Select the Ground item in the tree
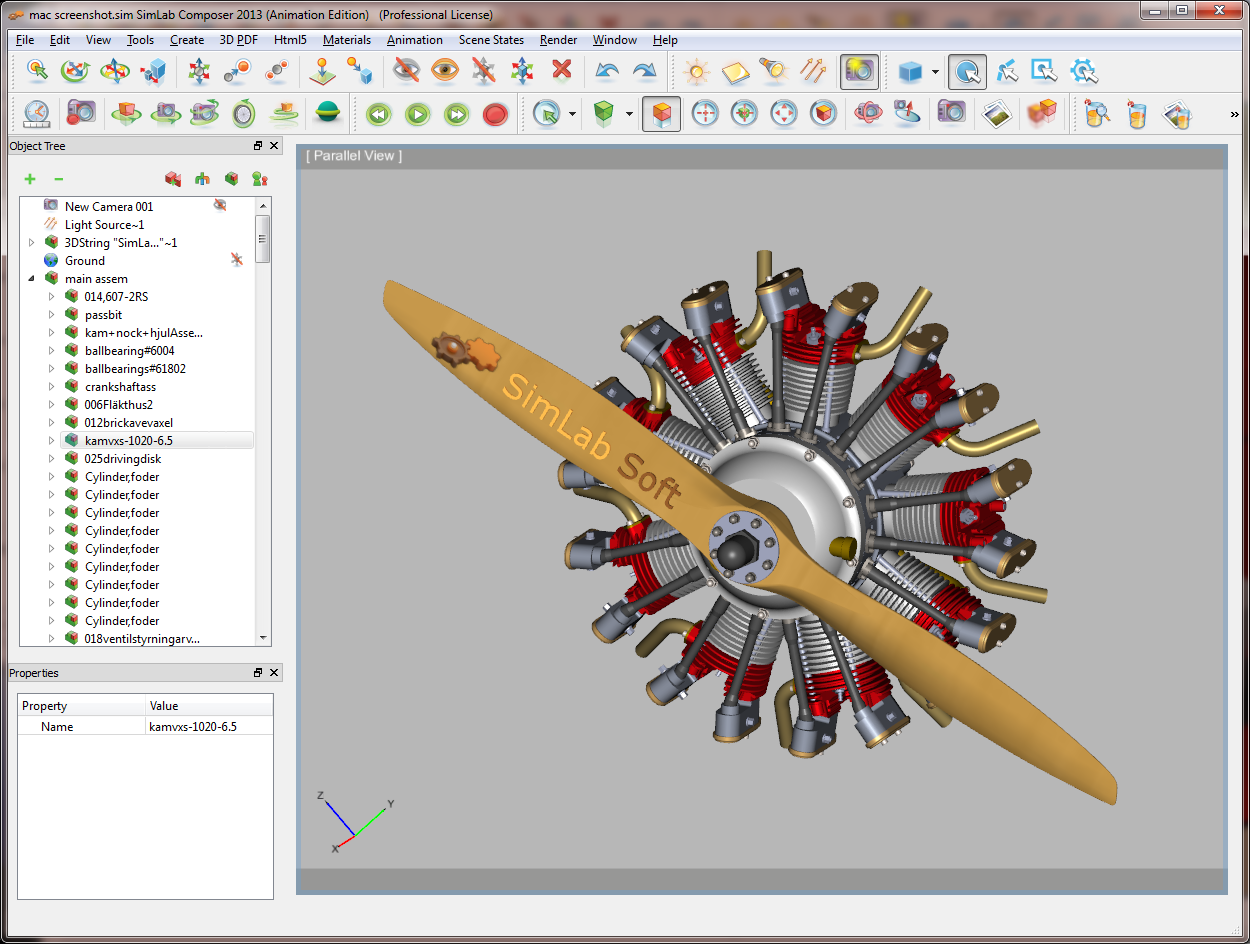The width and height of the screenshot is (1250, 944). 85,260
